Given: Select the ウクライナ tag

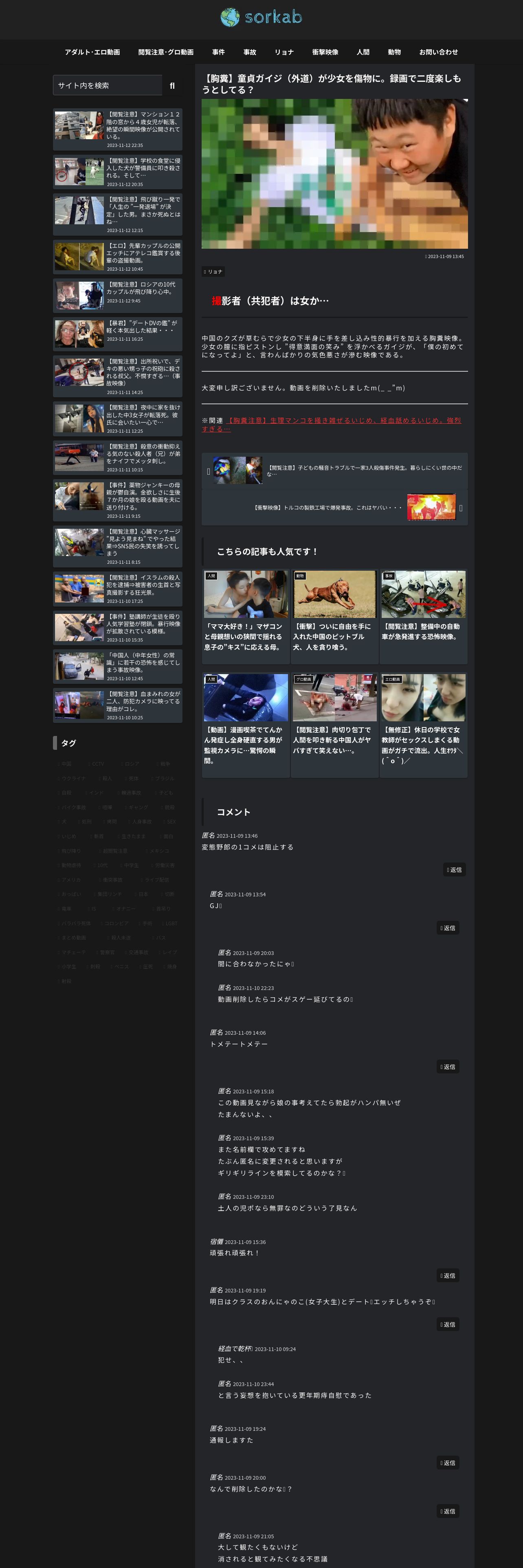Looking at the screenshot, I should pyautogui.click(x=72, y=779).
